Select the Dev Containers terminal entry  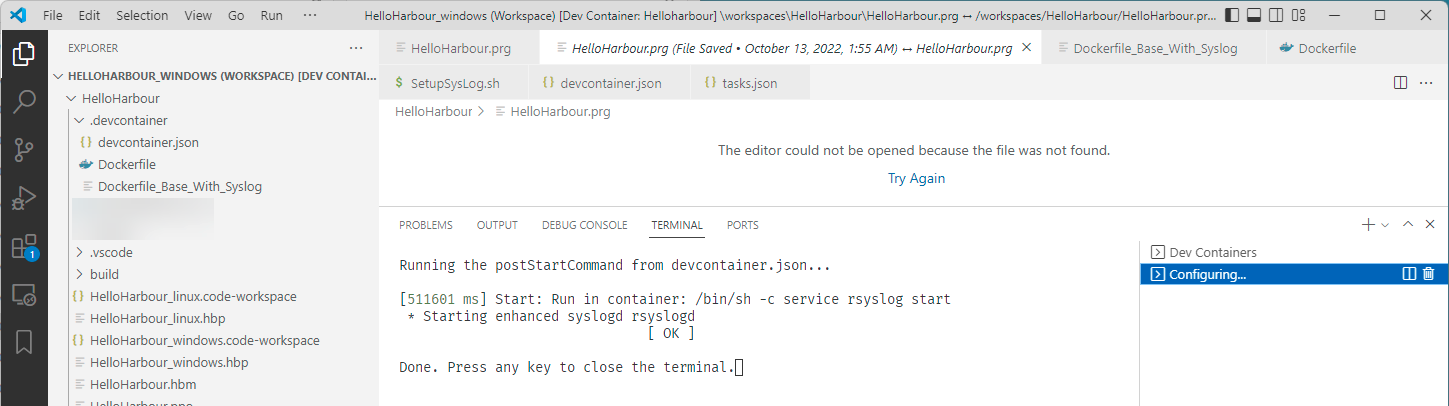tap(1213, 253)
